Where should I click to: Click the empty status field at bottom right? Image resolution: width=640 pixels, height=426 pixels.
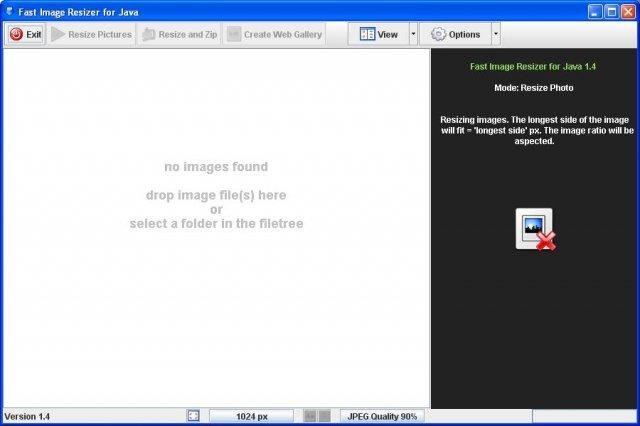584,416
